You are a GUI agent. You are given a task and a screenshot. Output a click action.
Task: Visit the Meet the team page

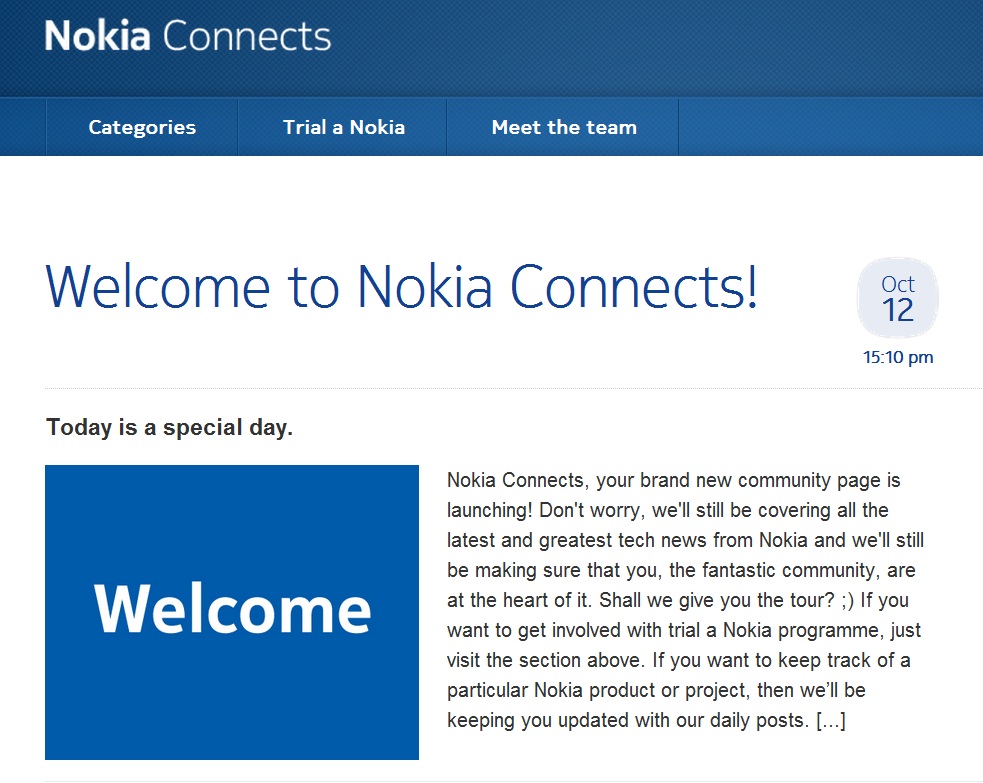(x=563, y=127)
